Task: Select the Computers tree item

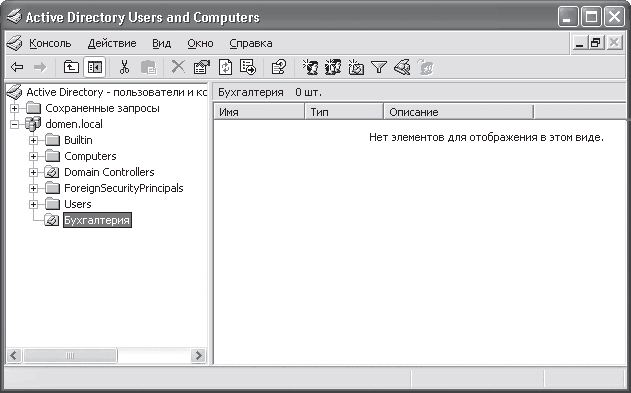Action: point(90,156)
